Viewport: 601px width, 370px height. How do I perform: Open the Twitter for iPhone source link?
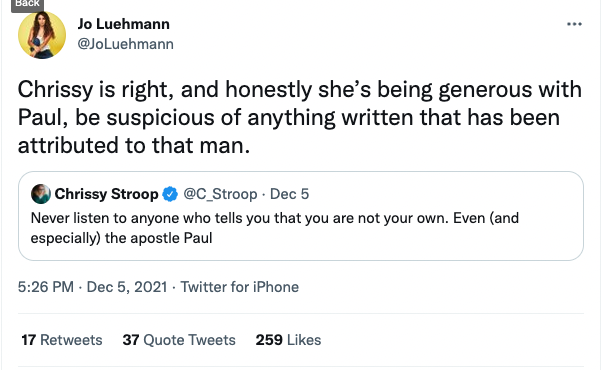tap(240, 287)
